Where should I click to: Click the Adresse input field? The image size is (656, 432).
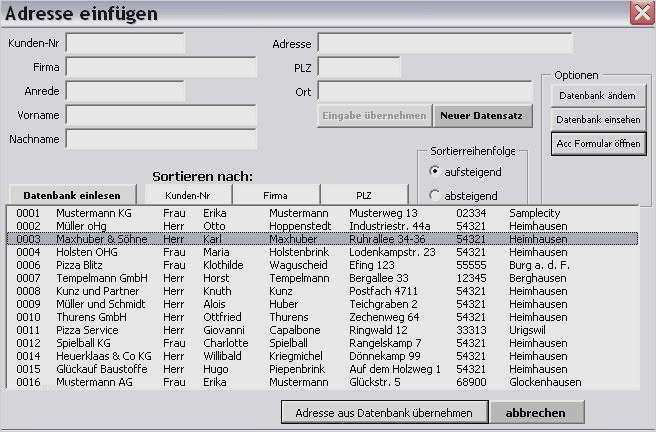pos(445,43)
